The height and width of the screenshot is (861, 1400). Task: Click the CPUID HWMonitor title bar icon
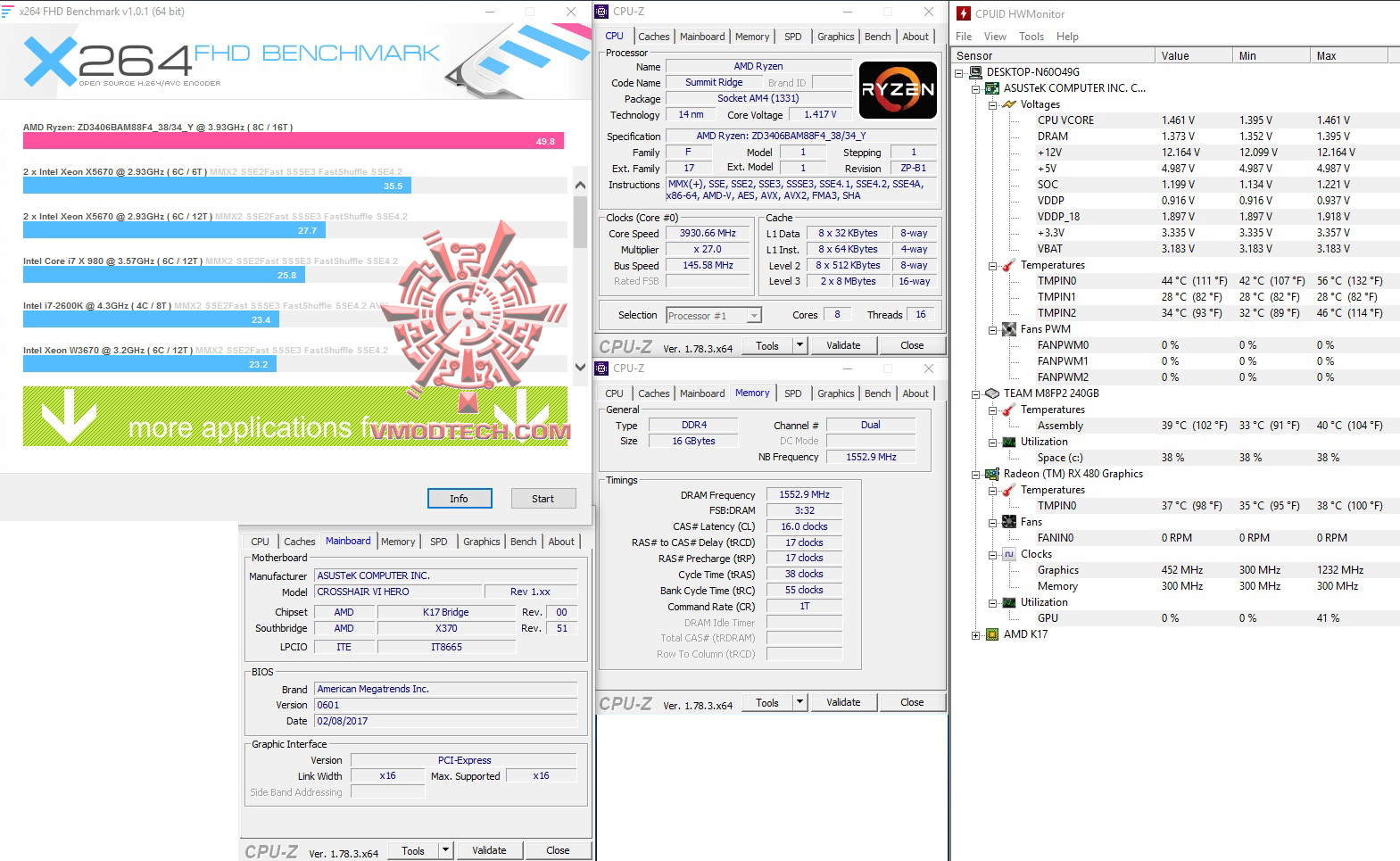[x=964, y=13]
